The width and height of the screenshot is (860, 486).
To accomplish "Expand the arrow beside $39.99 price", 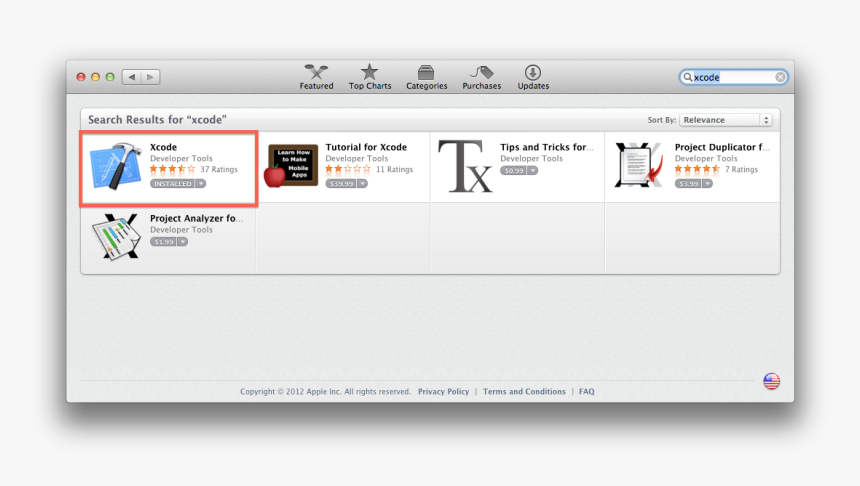I will 363,184.
